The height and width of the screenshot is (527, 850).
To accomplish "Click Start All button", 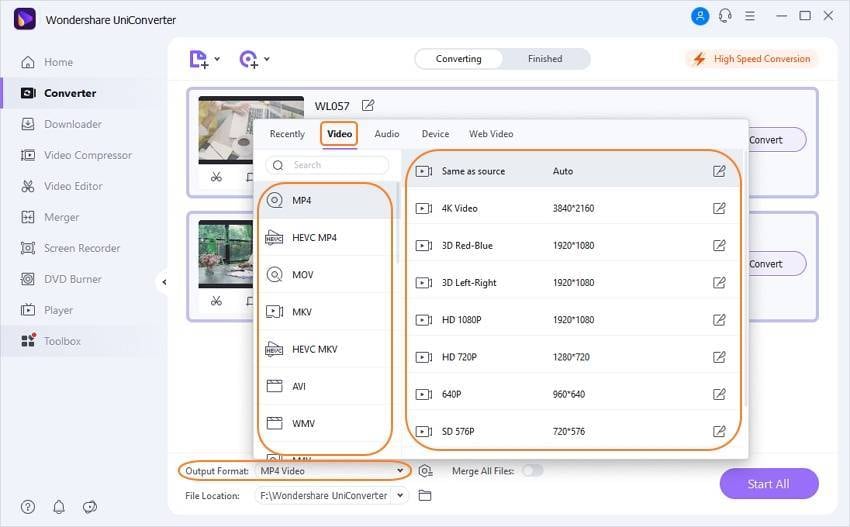I will pyautogui.click(x=769, y=484).
